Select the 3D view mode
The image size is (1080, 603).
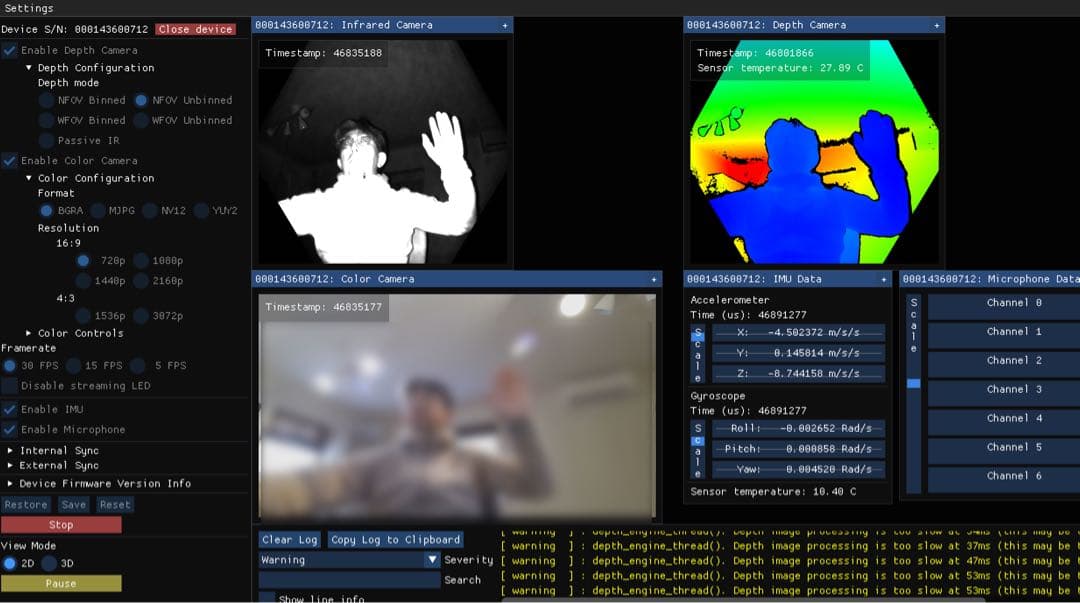(49, 563)
